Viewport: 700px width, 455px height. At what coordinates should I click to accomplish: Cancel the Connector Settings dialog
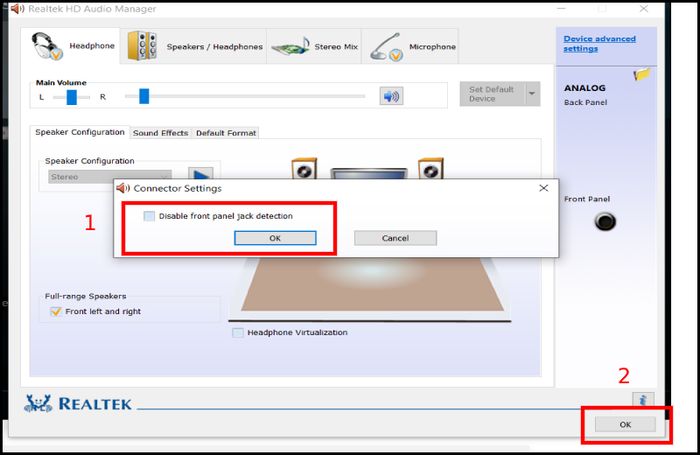(x=395, y=238)
